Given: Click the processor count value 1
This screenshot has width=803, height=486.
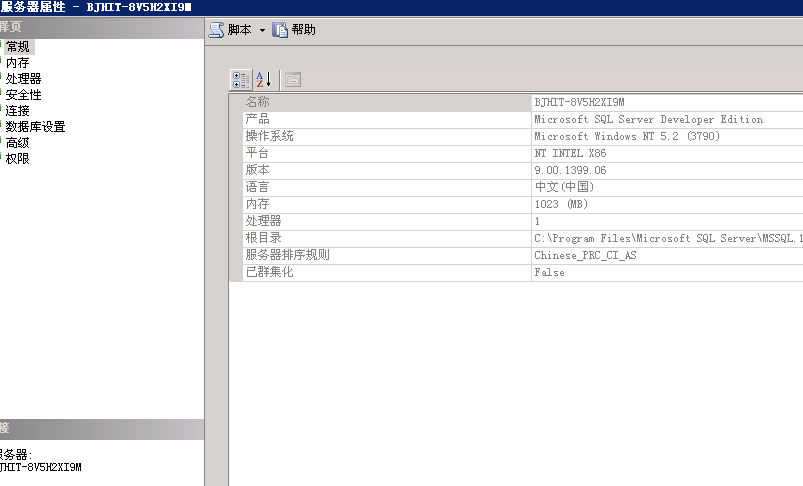Looking at the screenshot, I should point(537,221).
